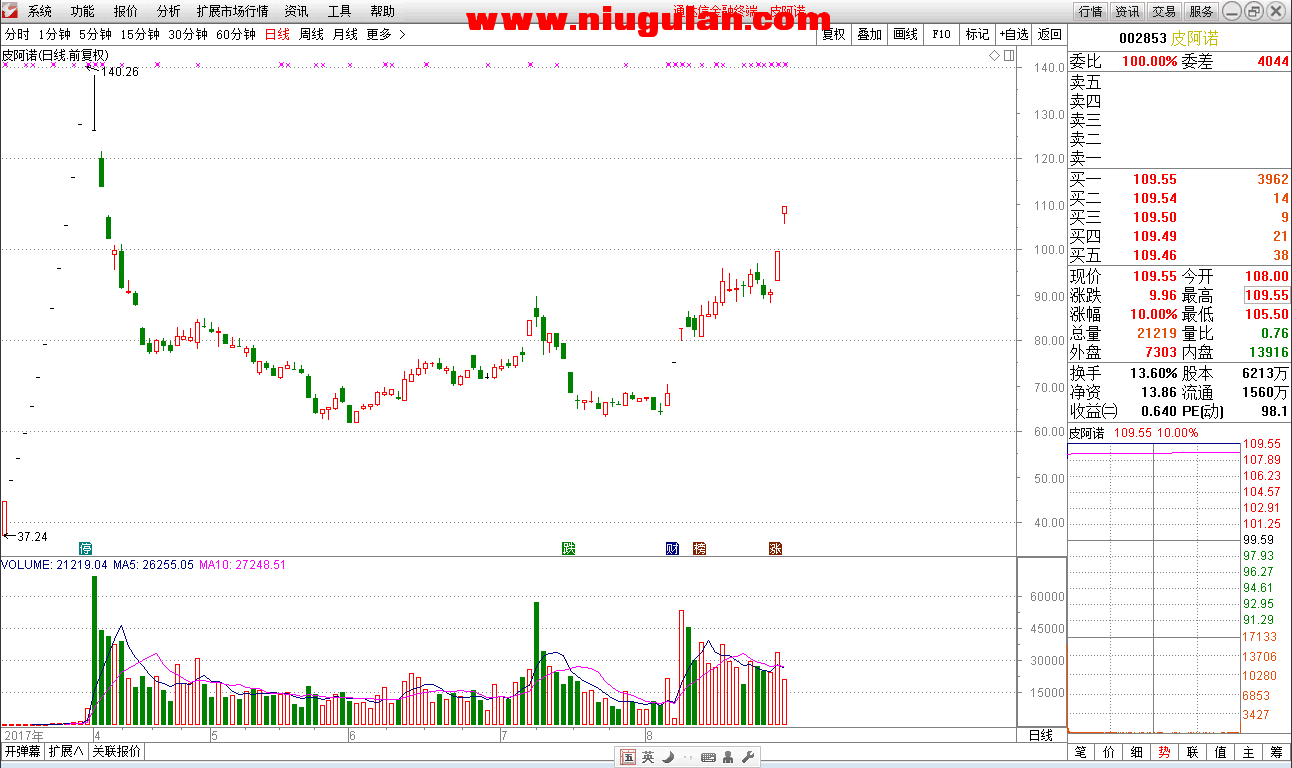Viewport: 1292px width, 768px height.
Task: Click the green 跌 marker icon
Action: click(569, 548)
